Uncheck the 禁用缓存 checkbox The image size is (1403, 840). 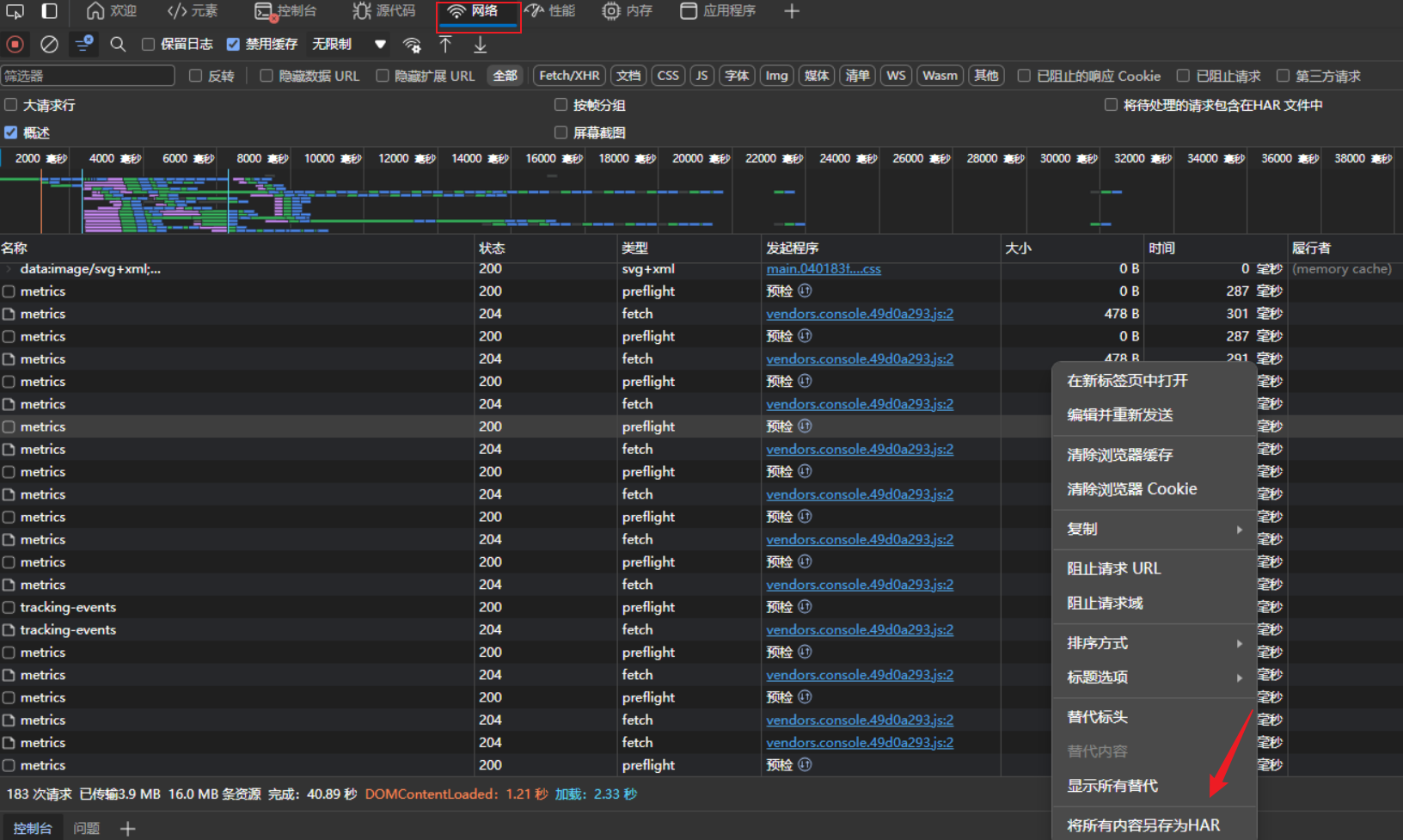tap(233, 44)
